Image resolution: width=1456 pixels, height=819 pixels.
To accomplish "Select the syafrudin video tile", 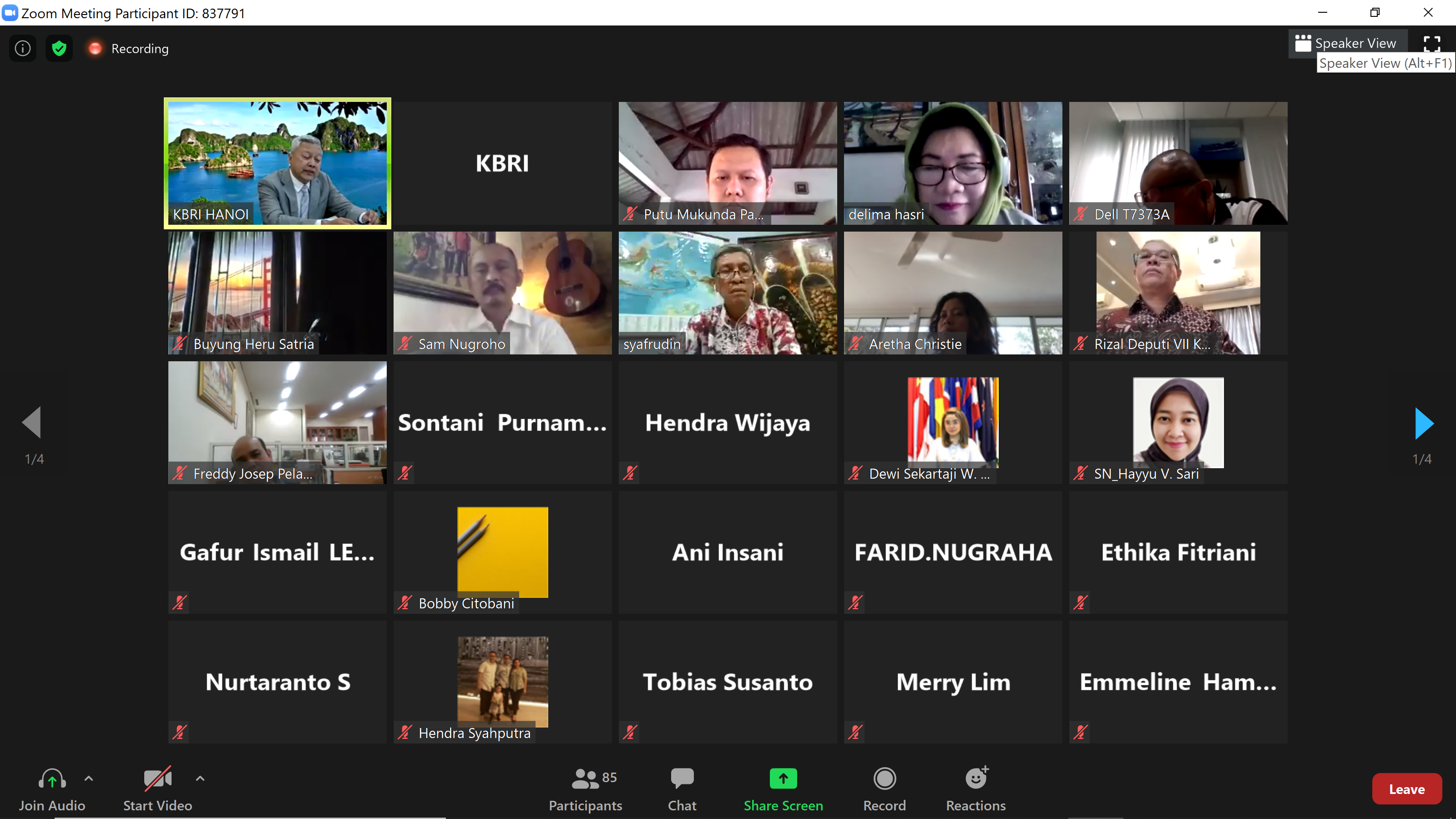I will pos(728,293).
